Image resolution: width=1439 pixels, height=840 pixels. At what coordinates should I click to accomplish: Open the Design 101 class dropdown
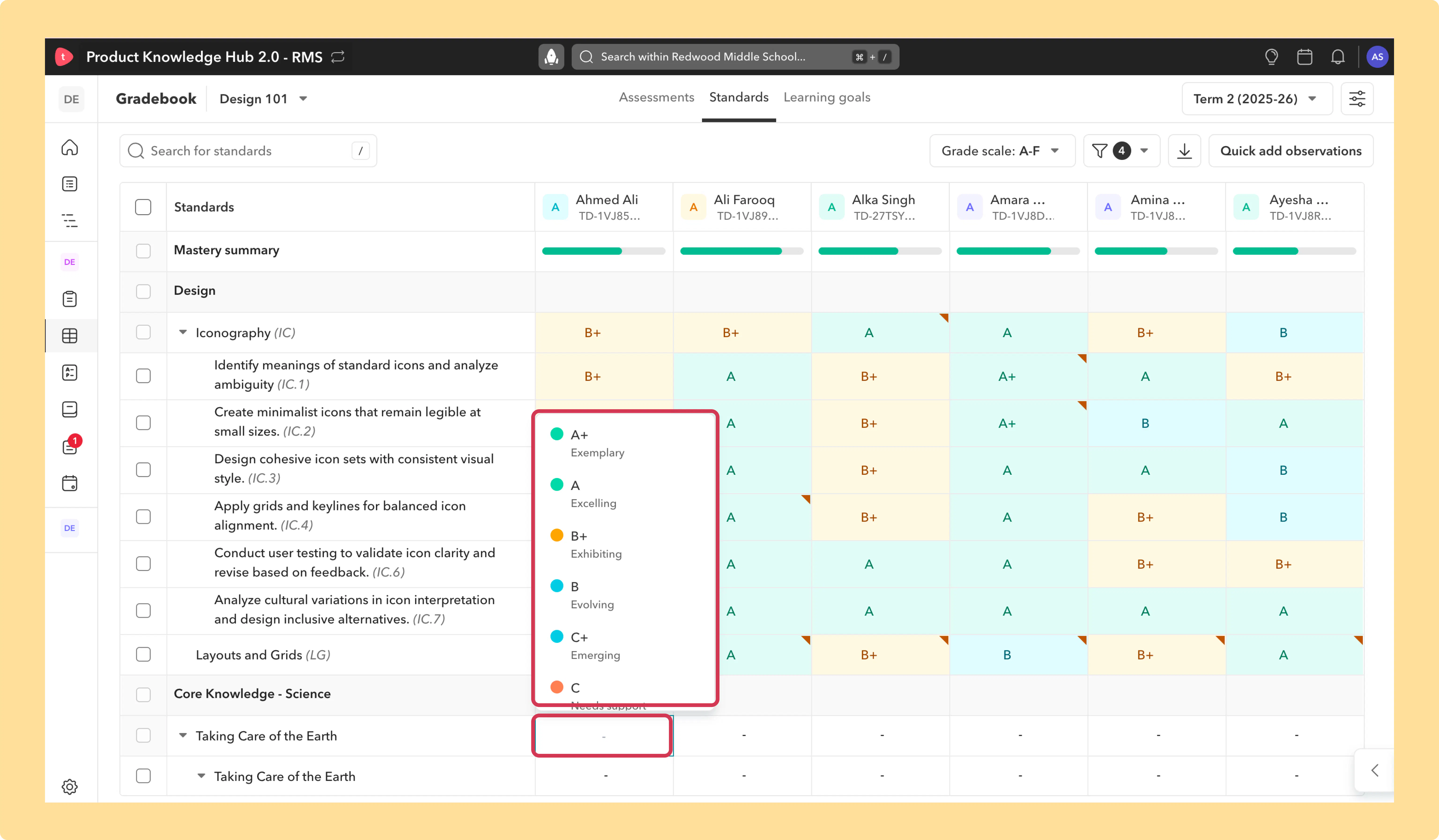coord(263,99)
